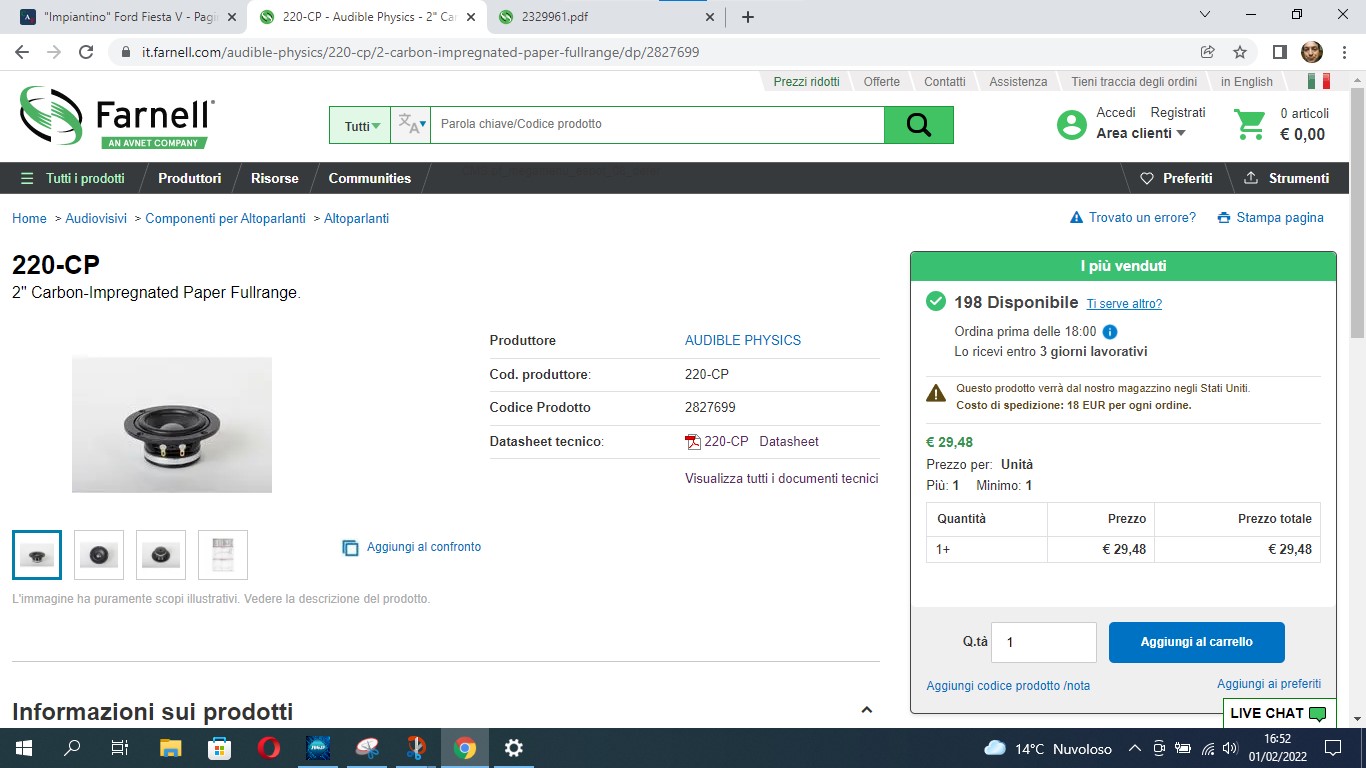Viewport: 1366px width, 768px height.
Task: Expand the Area clienti dropdown
Action: coord(1141,133)
